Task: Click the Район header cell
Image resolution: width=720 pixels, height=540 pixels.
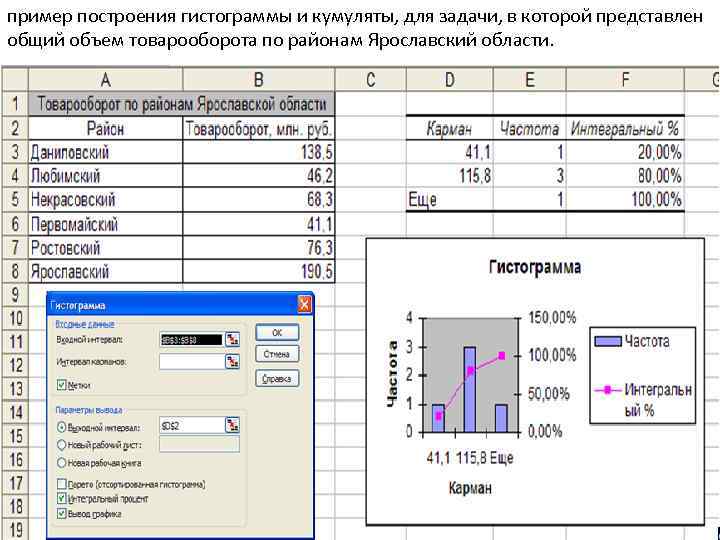Action: (106, 128)
